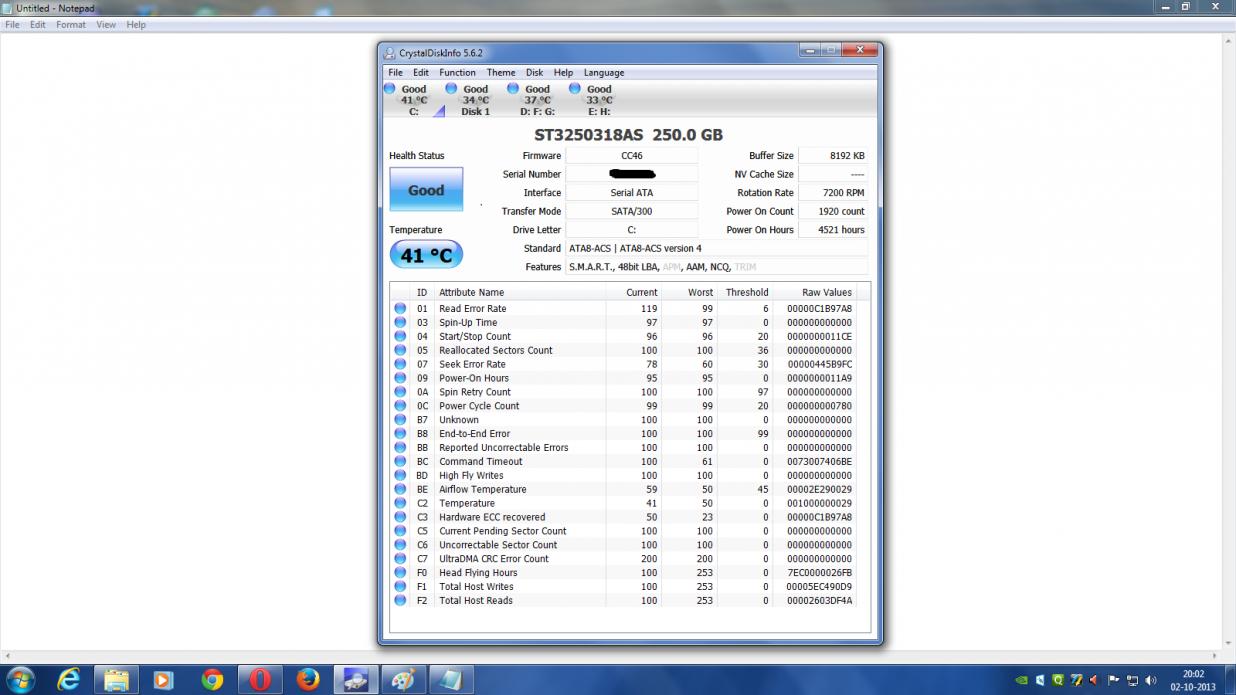Click the status orb for Current Pending Sector Count

click(400, 531)
